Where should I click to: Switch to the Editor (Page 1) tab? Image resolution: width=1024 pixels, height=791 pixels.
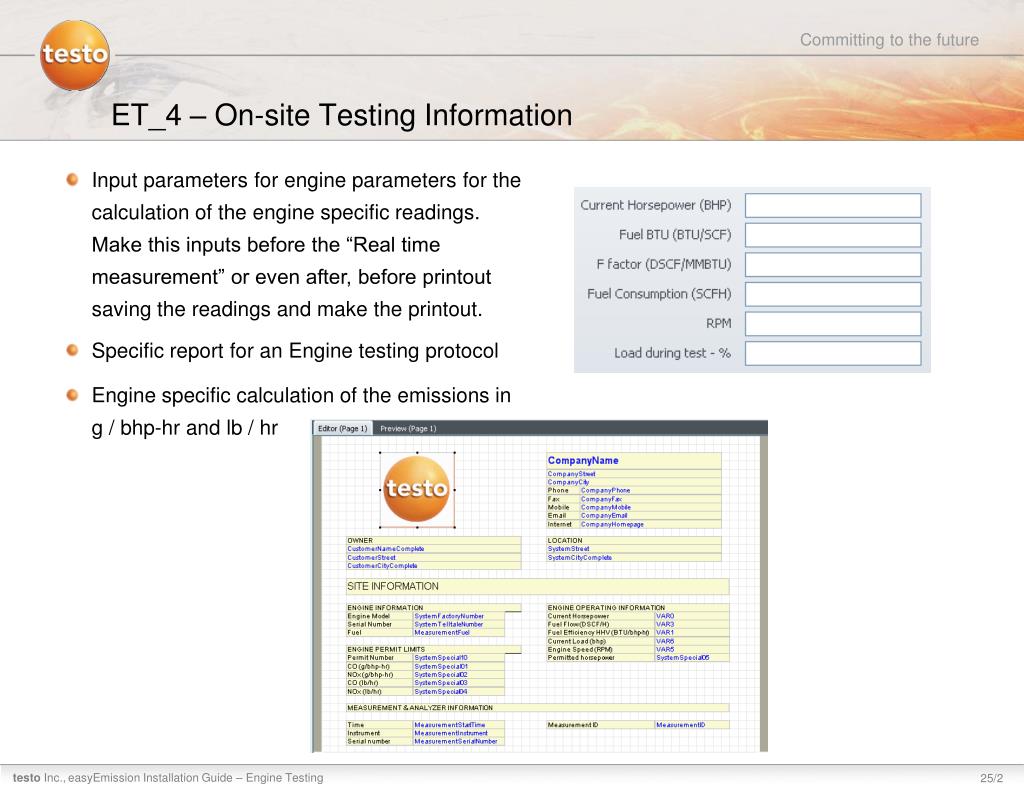342,428
